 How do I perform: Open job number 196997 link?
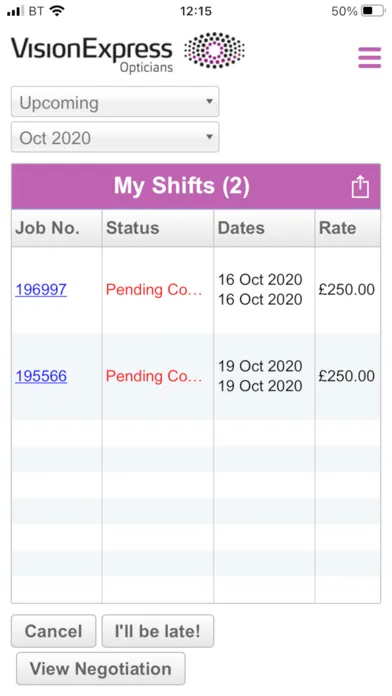[41, 289]
